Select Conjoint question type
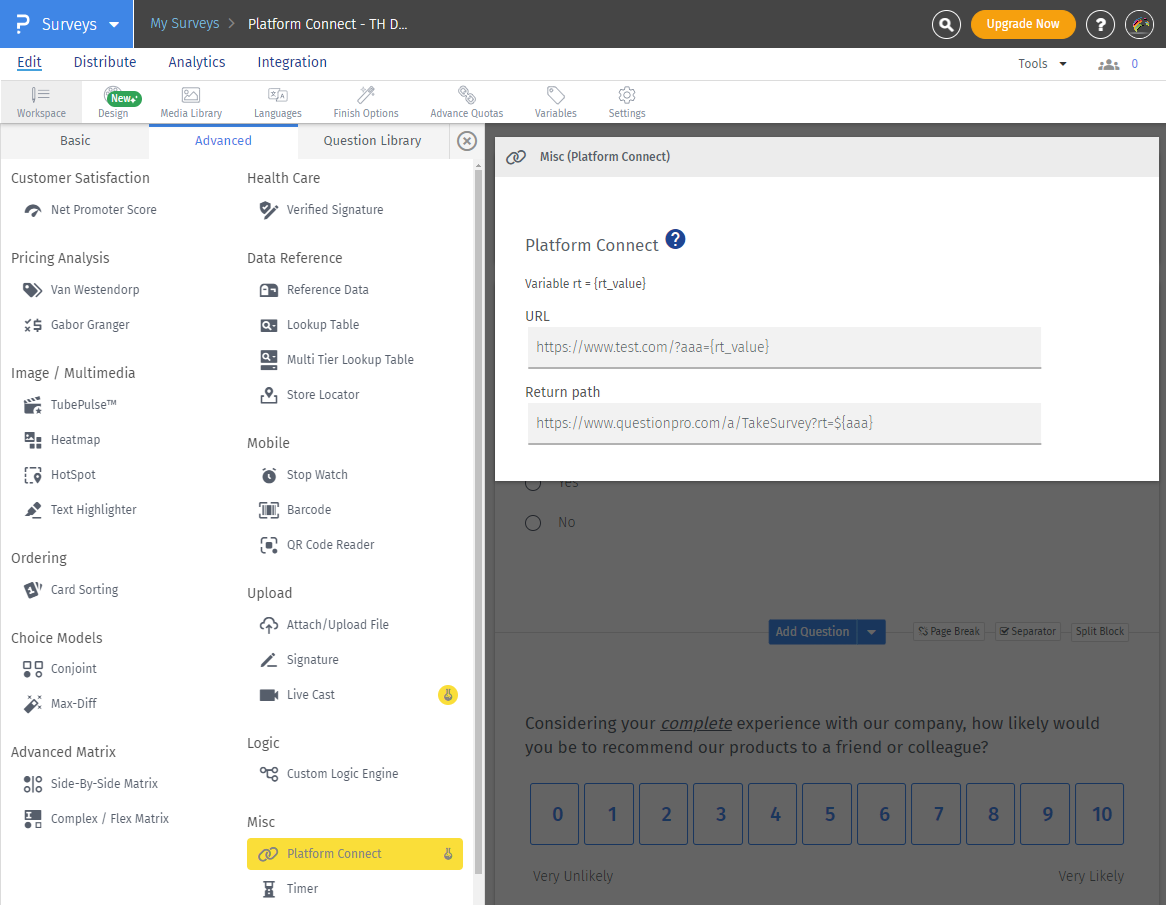The width and height of the screenshot is (1166, 905). coord(59,669)
